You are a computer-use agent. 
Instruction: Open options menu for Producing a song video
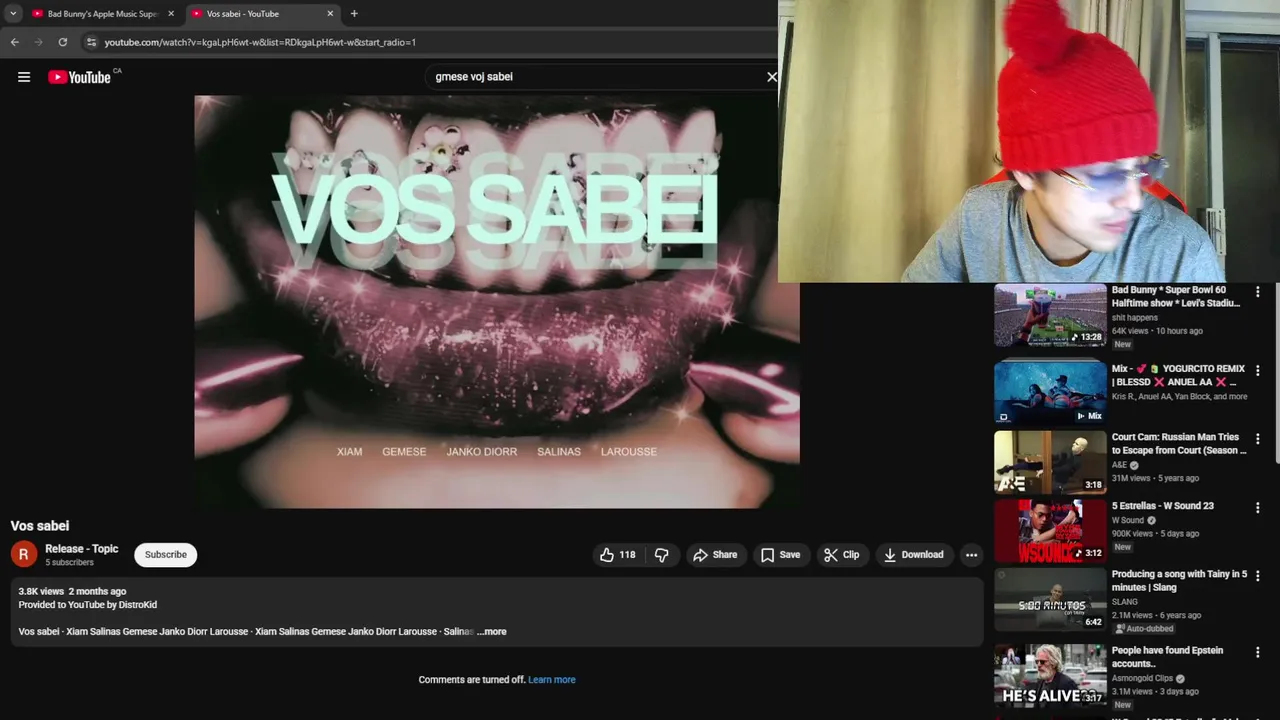click(1258, 576)
